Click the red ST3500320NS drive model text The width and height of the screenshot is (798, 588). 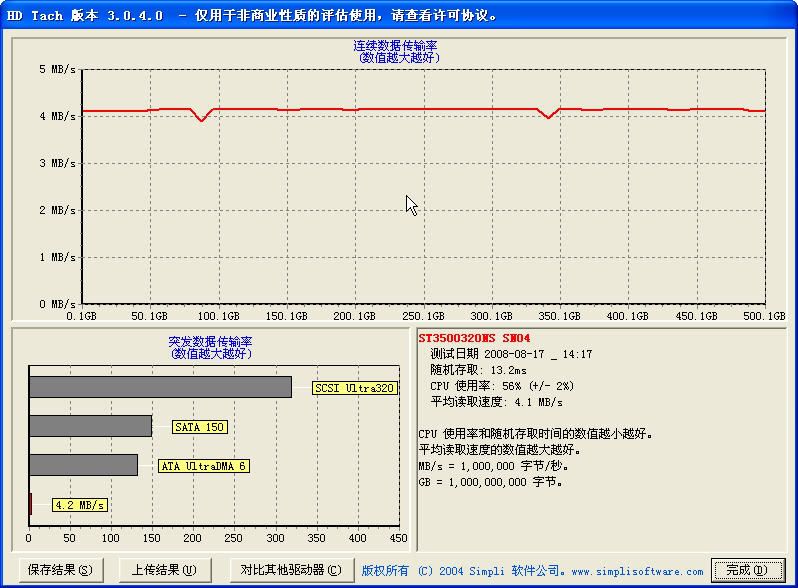(x=474, y=338)
